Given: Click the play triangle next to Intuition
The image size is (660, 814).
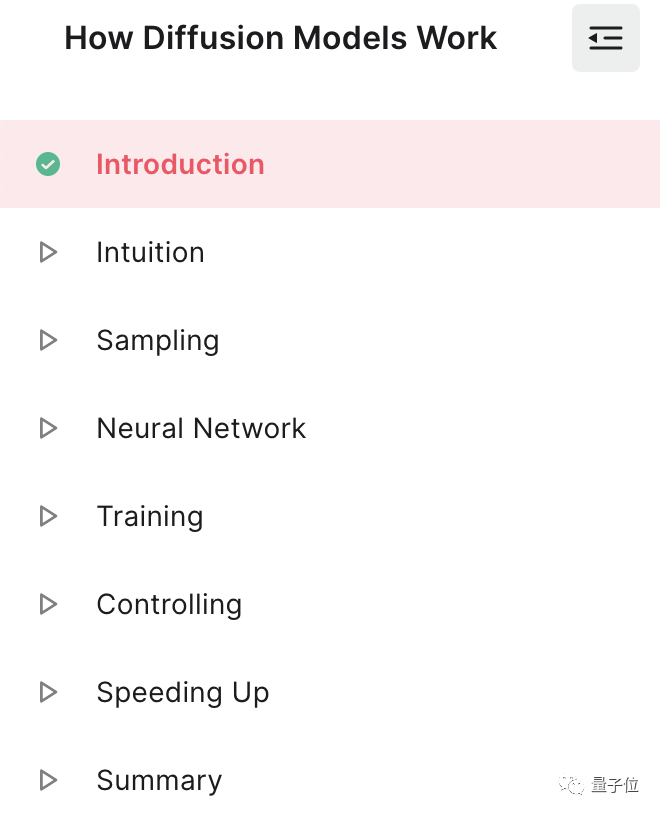Looking at the screenshot, I should coord(47,252).
